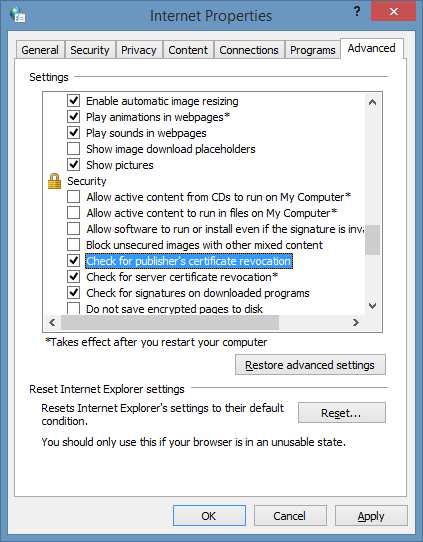
Task: Click the down arrow of the settings list scrollbar
Action: [372, 306]
